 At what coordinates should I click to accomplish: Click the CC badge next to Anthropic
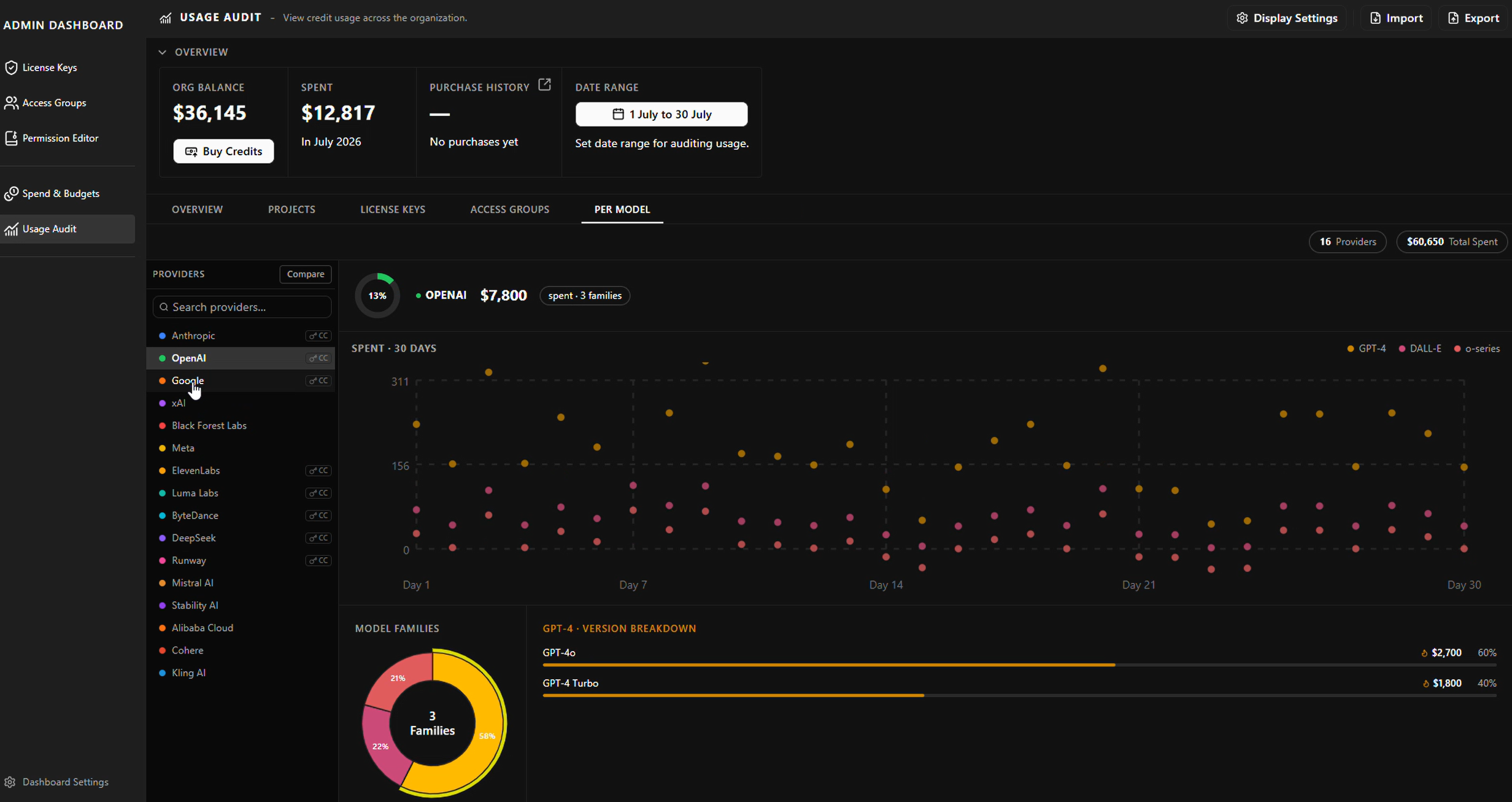click(x=318, y=336)
